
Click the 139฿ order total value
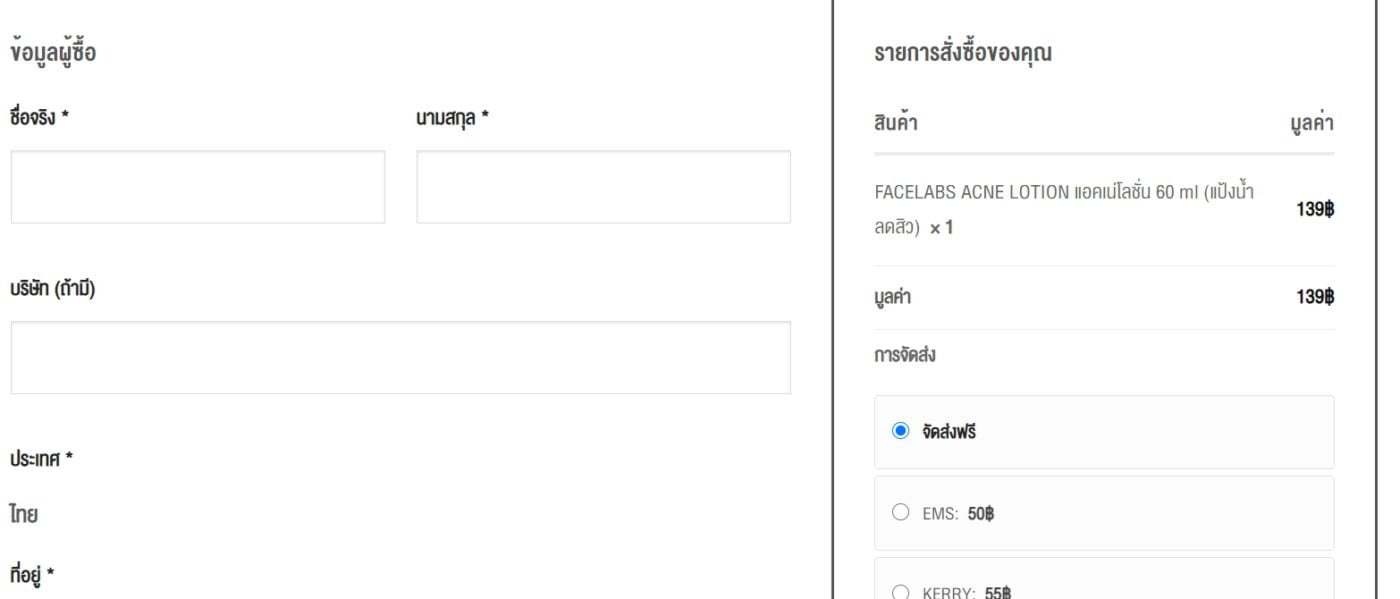click(1313, 296)
